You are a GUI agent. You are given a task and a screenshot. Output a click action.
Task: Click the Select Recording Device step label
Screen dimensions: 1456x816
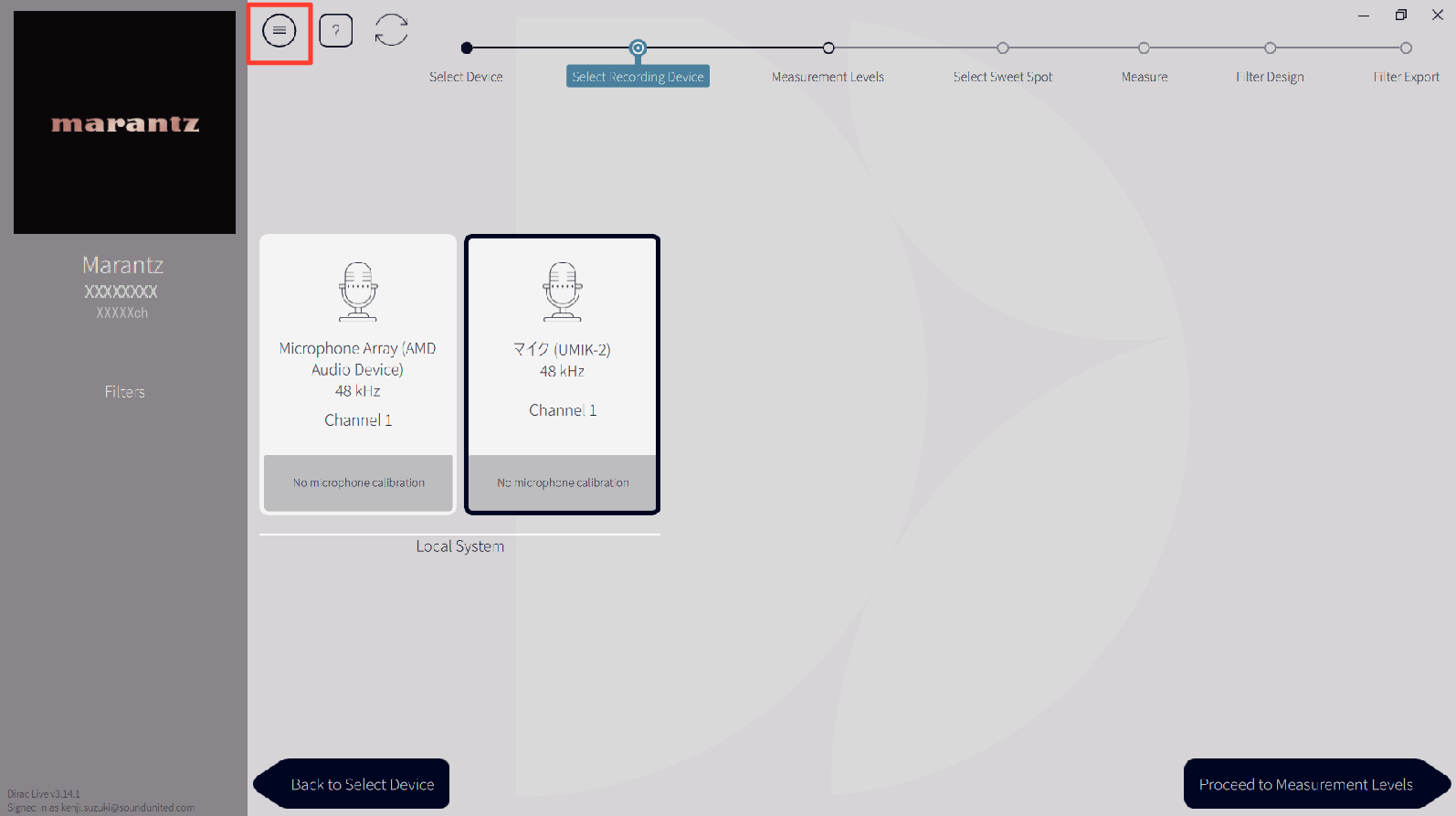[638, 77]
